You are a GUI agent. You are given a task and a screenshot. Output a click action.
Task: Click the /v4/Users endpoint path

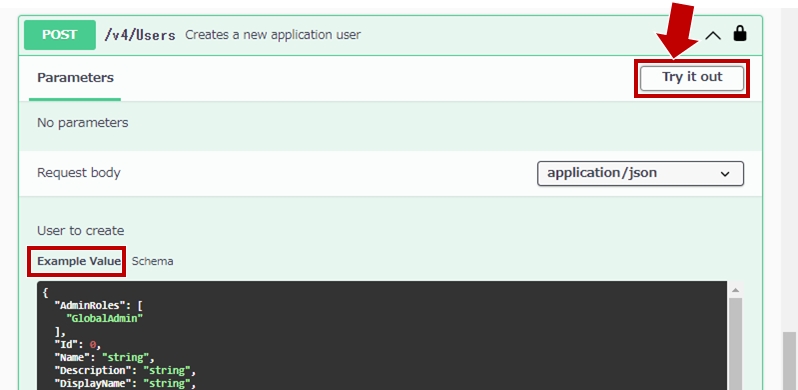tap(140, 35)
